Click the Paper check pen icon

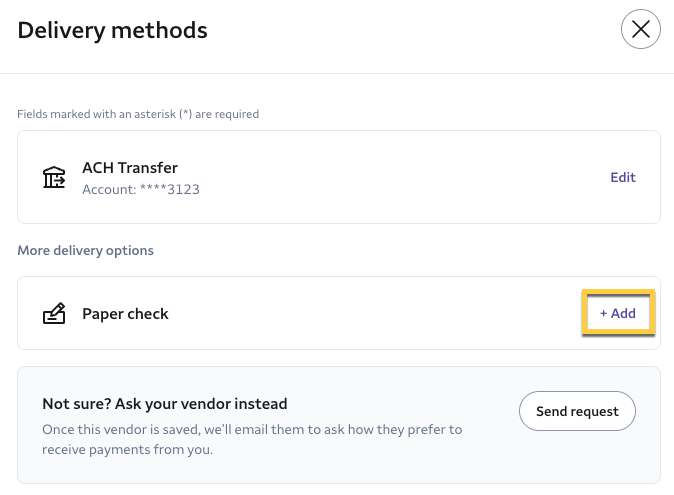click(x=53, y=314)
